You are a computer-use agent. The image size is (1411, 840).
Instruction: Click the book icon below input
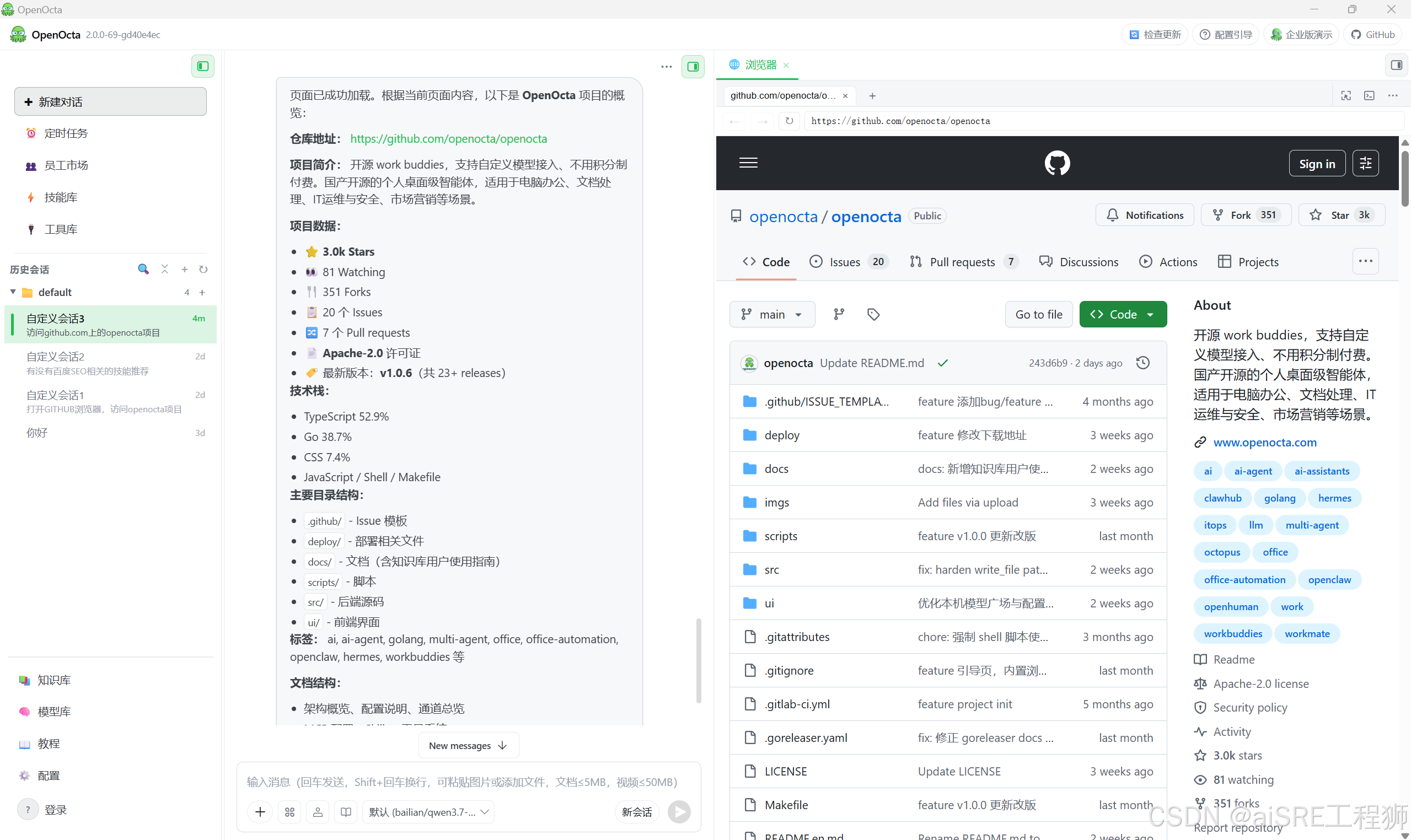(x=346, y=812)
